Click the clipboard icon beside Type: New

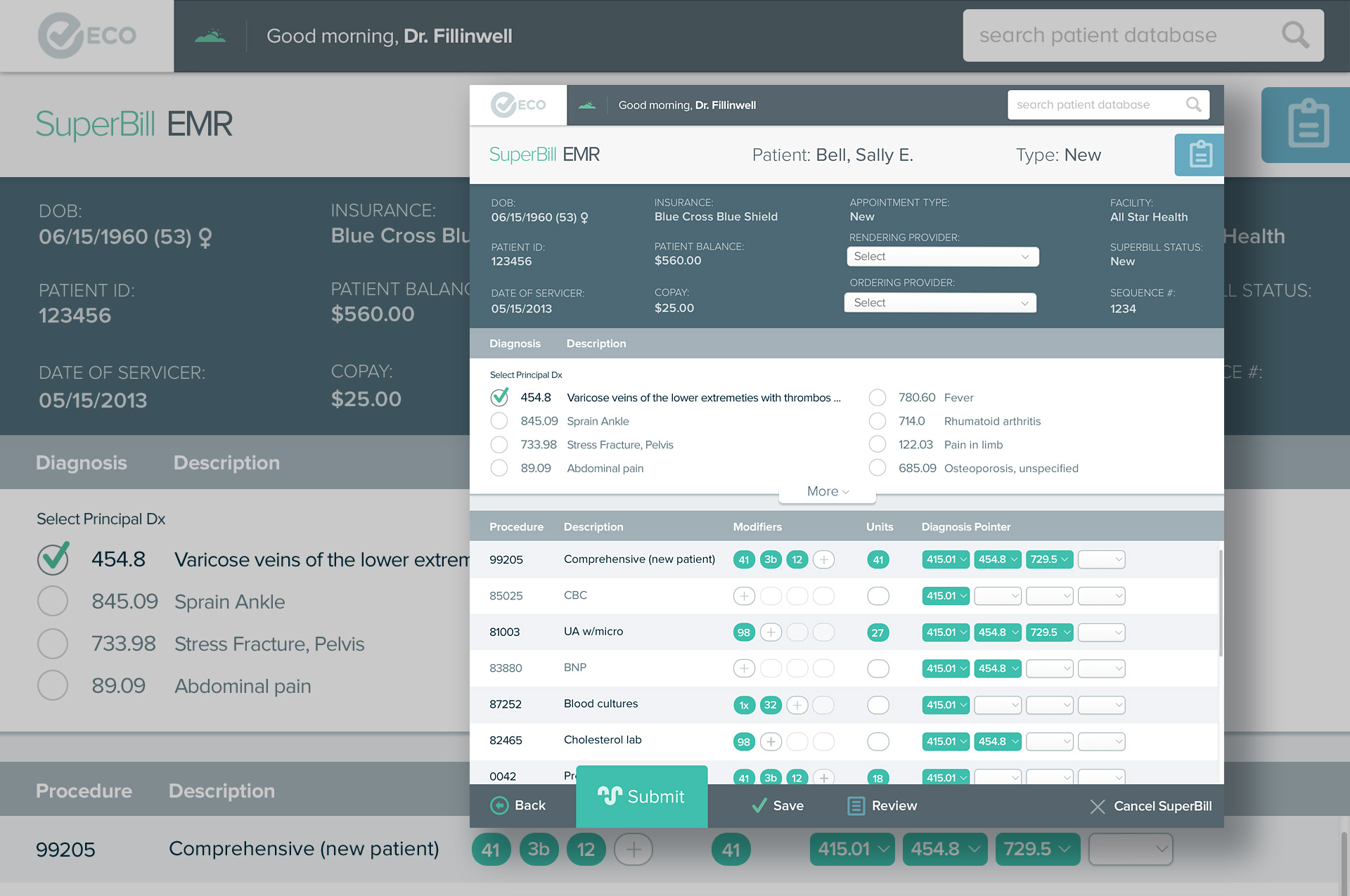coord(1200,155)
